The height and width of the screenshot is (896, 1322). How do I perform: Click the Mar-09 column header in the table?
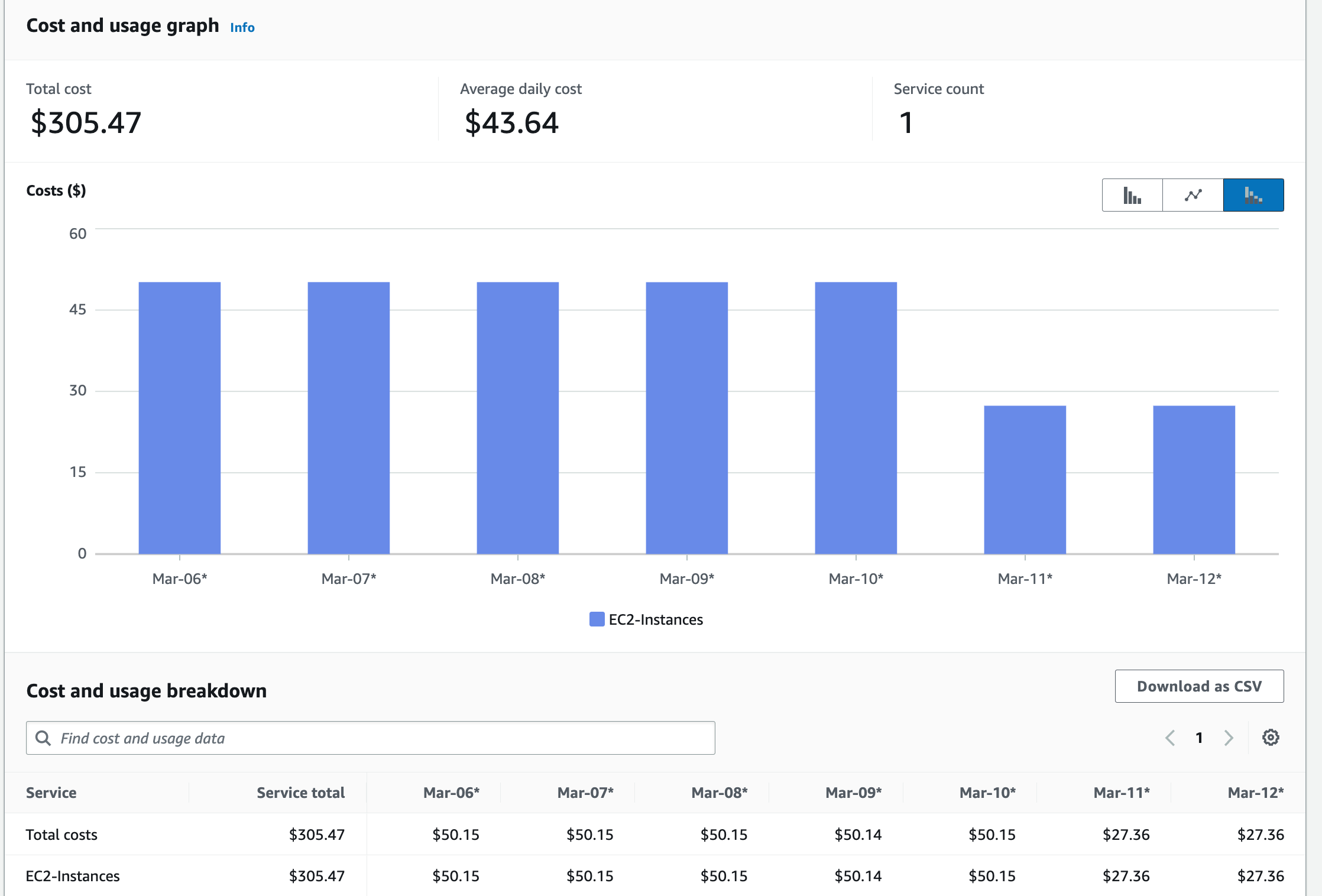(x=854, y=793)
